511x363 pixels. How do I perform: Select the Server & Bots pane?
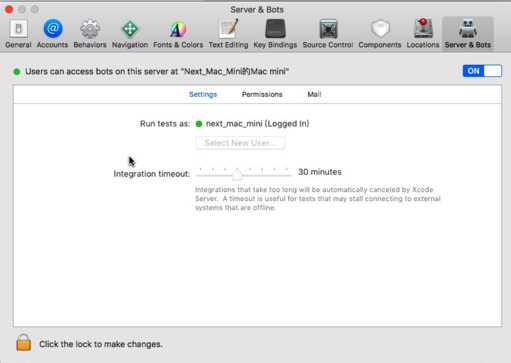(468, 34)
